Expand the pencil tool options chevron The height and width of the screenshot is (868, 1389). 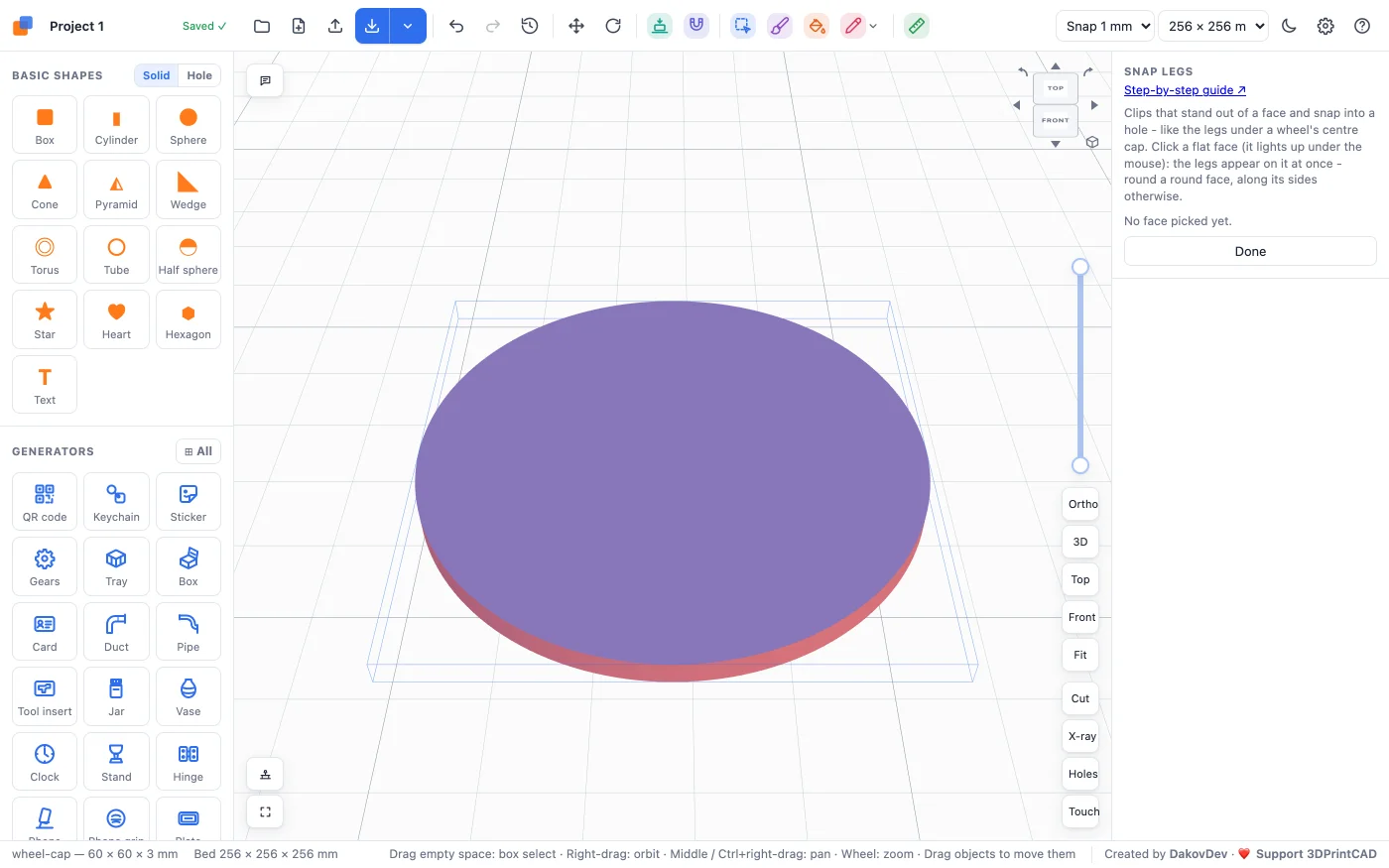[x=873, y=26]
